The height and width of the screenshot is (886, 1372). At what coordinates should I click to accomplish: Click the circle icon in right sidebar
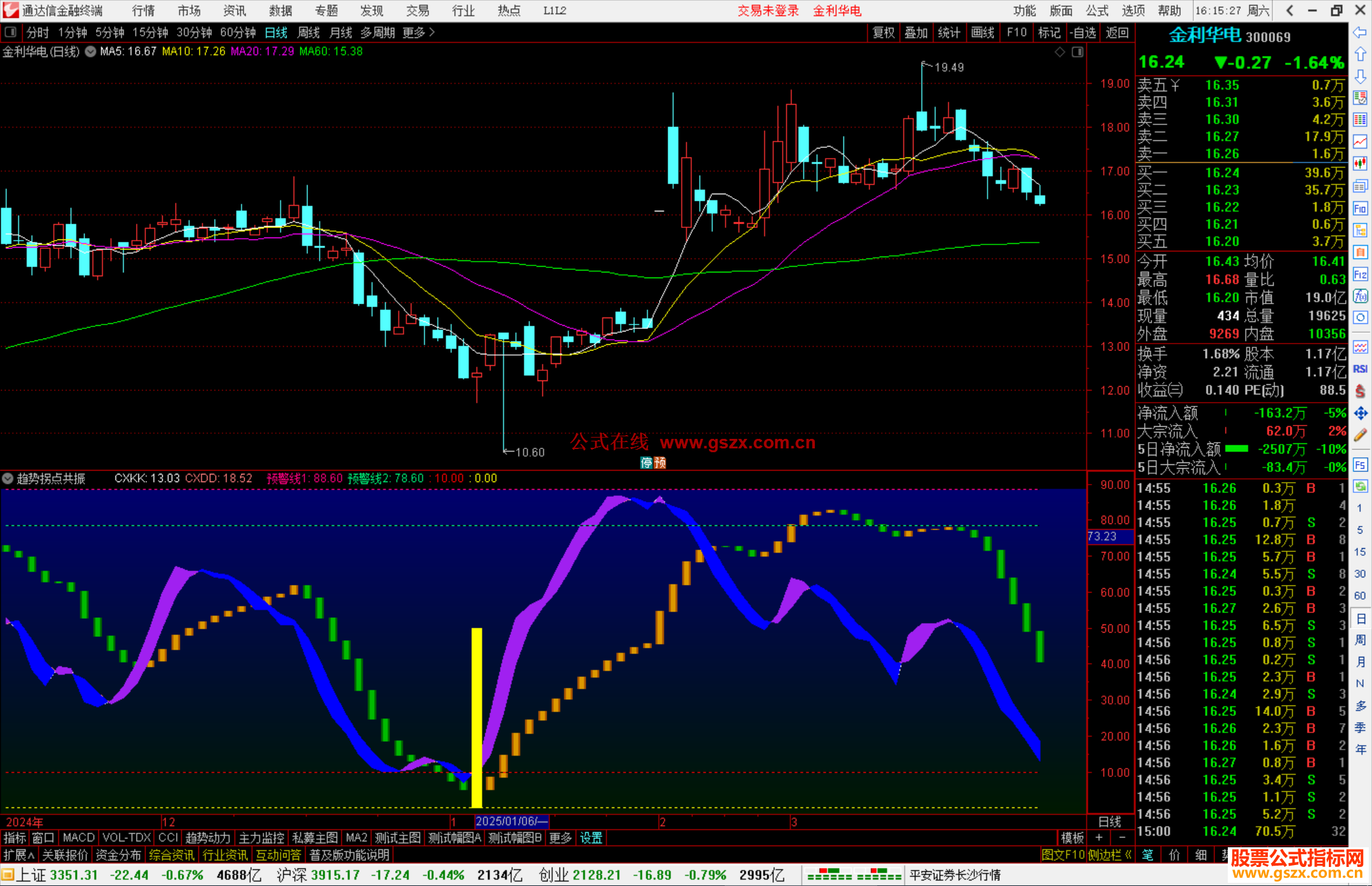tap(1360, 318)
